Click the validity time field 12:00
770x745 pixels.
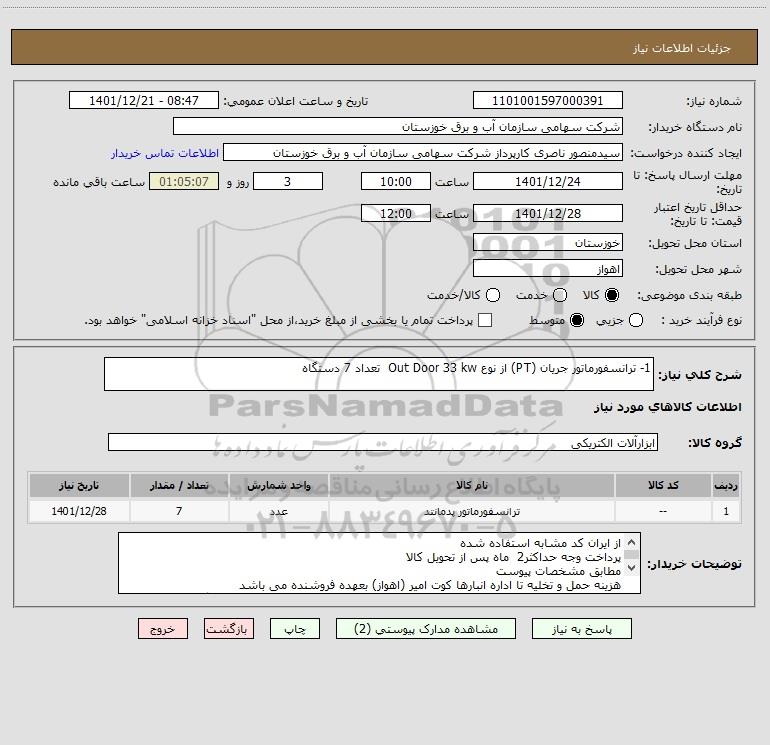point(396,214)
